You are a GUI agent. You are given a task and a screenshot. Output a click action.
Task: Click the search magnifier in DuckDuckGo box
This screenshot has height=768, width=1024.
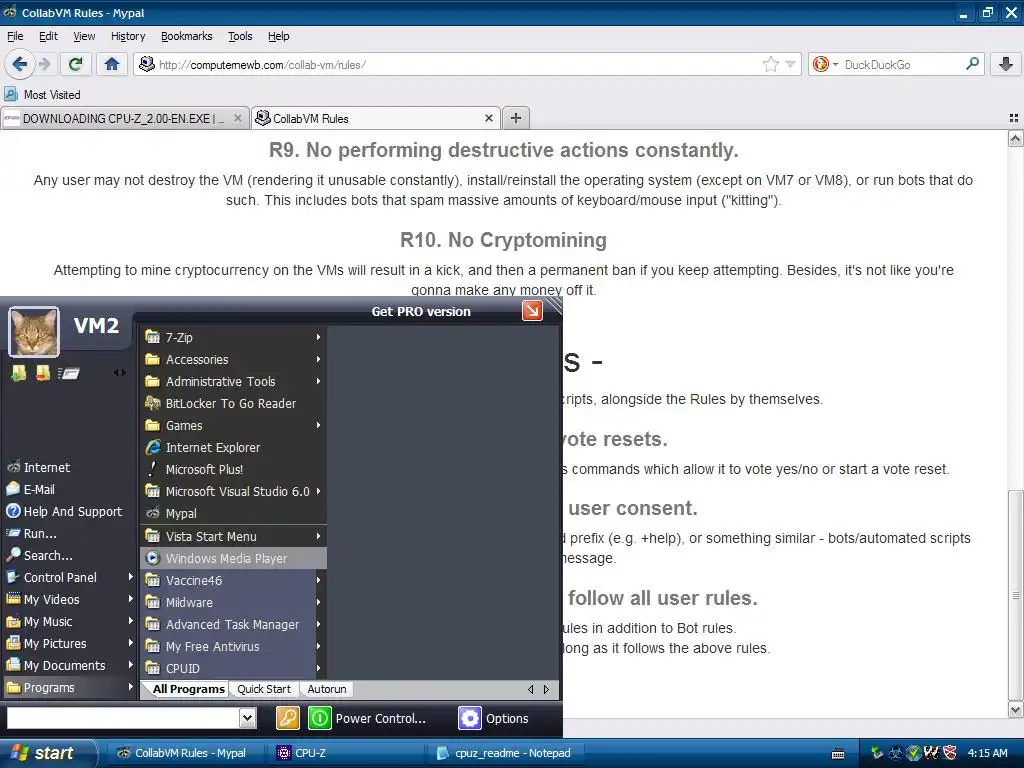(x=972, y=64)
